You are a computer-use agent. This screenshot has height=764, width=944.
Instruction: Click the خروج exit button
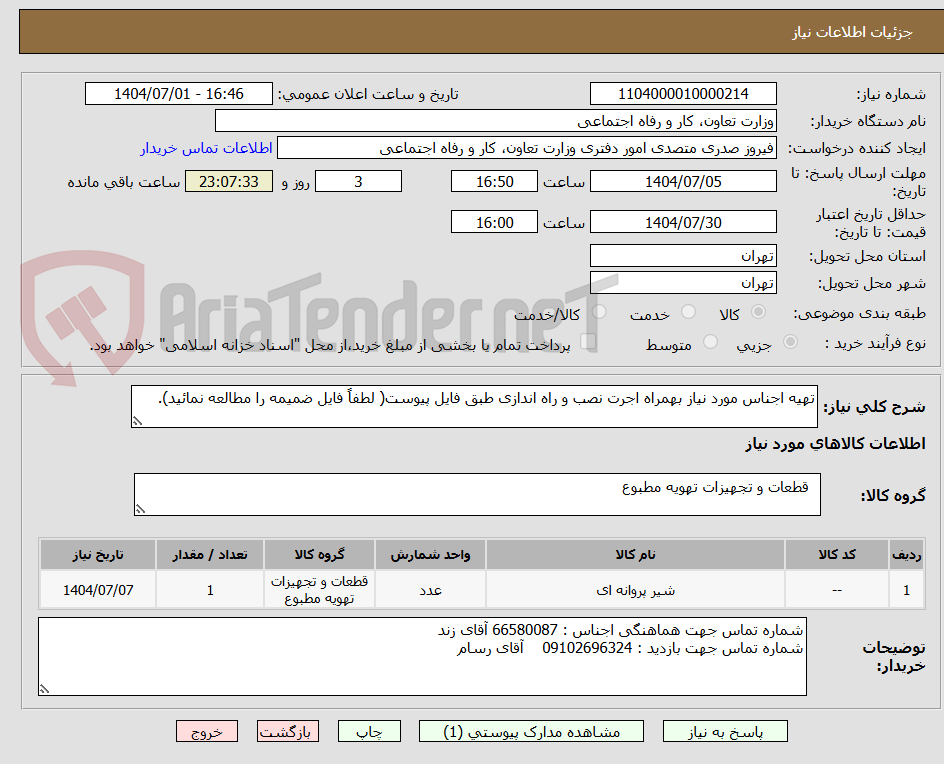click(207, 731)
